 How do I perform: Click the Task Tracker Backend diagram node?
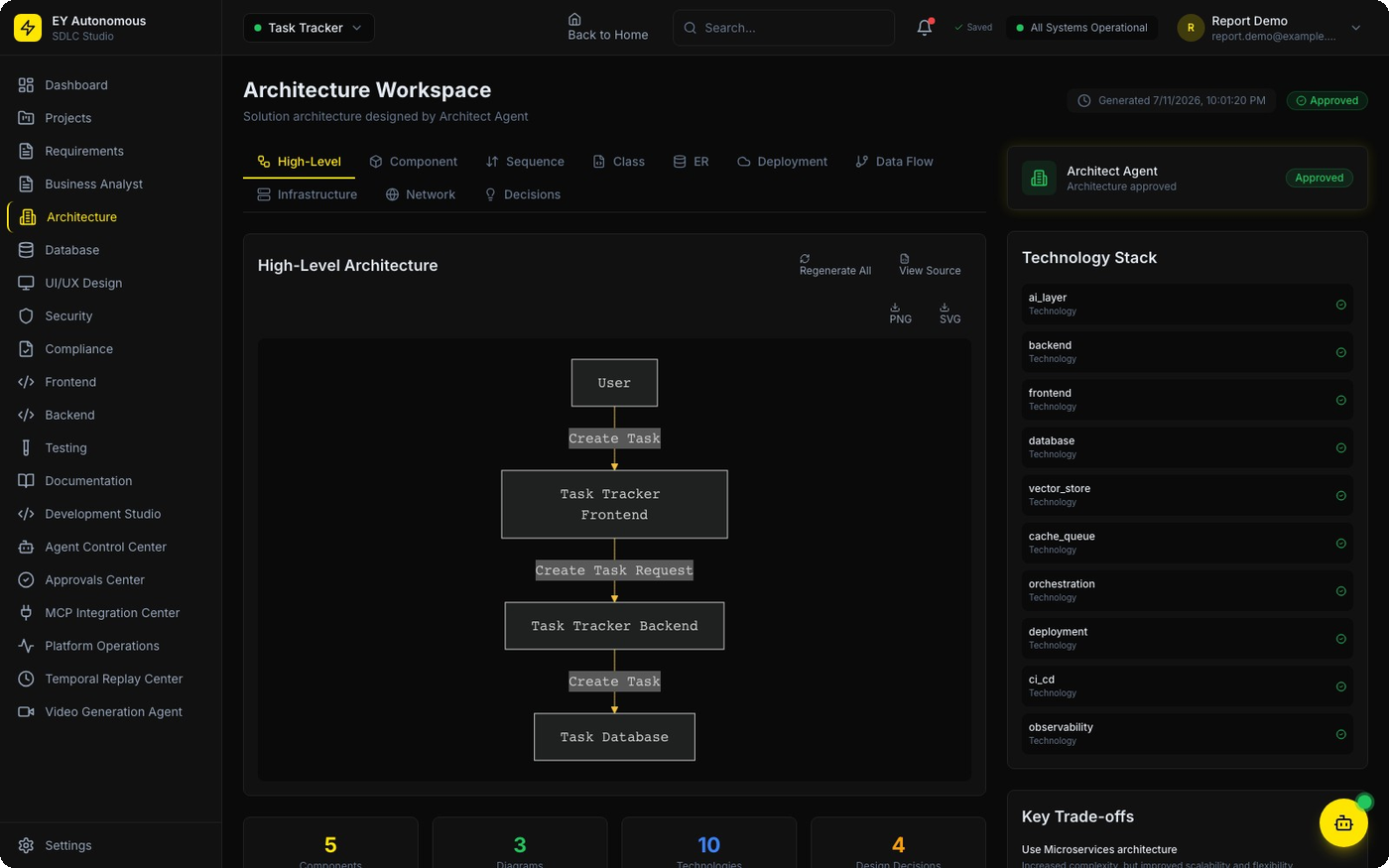[x=614, y=626]
